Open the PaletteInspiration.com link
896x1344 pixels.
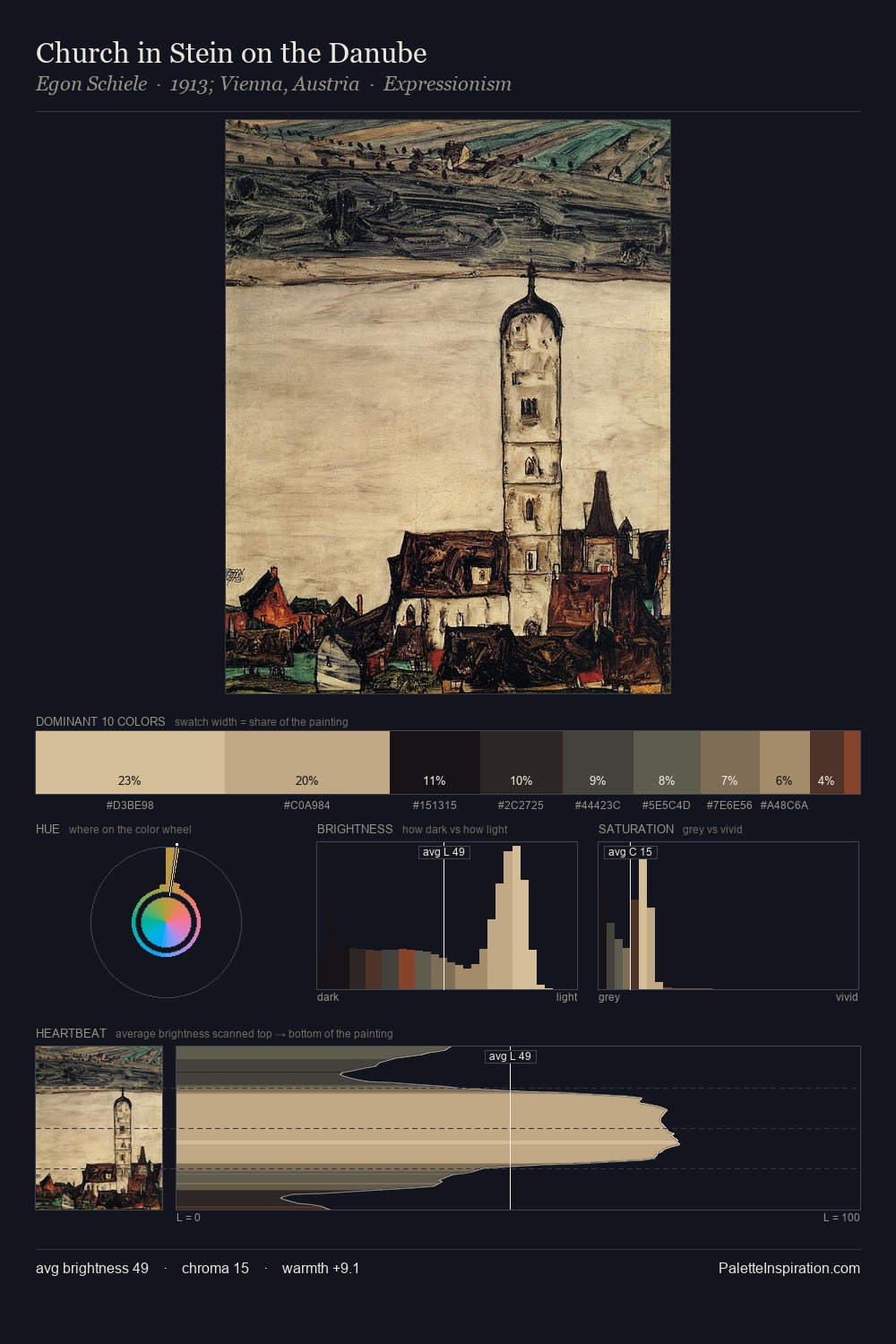pos(789,1268)
